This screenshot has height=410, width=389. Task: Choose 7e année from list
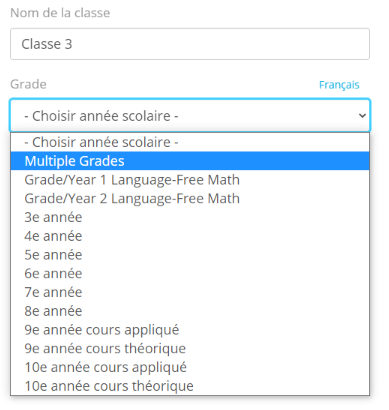click(190, 292)
